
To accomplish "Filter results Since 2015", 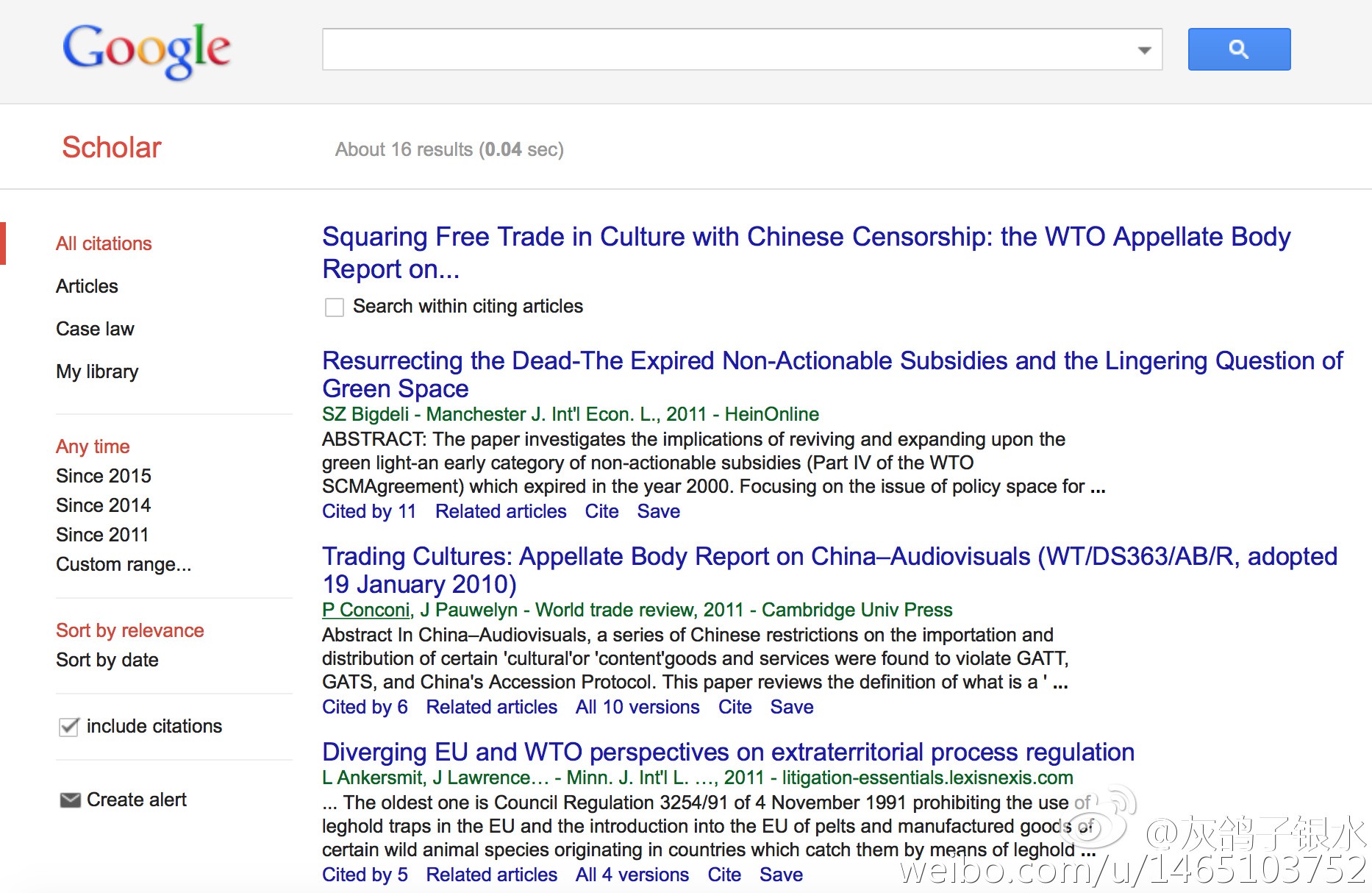I will coord(104,476).
